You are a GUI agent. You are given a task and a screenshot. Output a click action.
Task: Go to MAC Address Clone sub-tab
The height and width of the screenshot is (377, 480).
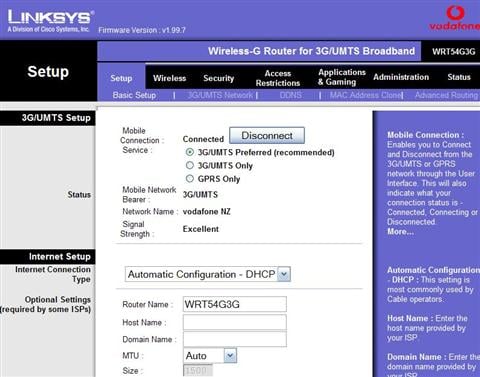(366, 95)
